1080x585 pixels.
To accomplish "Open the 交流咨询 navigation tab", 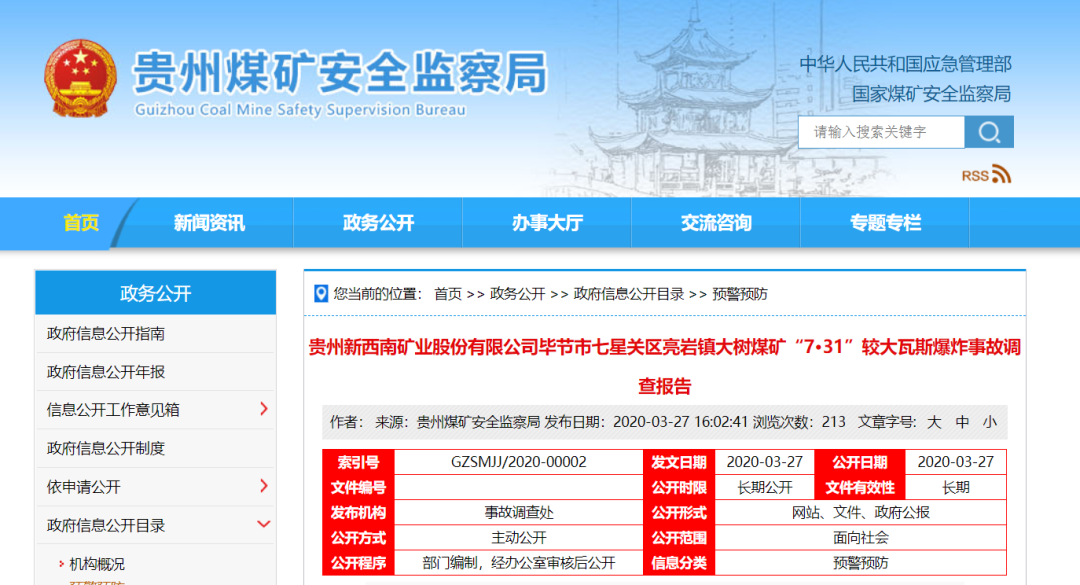I will tap(716, 223).
